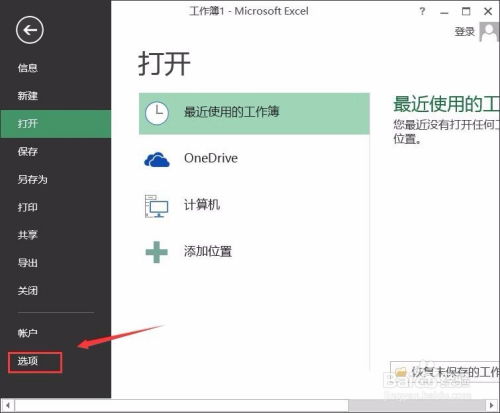Open the 帐户 page
Screen dimensions: 500x413
28,333
